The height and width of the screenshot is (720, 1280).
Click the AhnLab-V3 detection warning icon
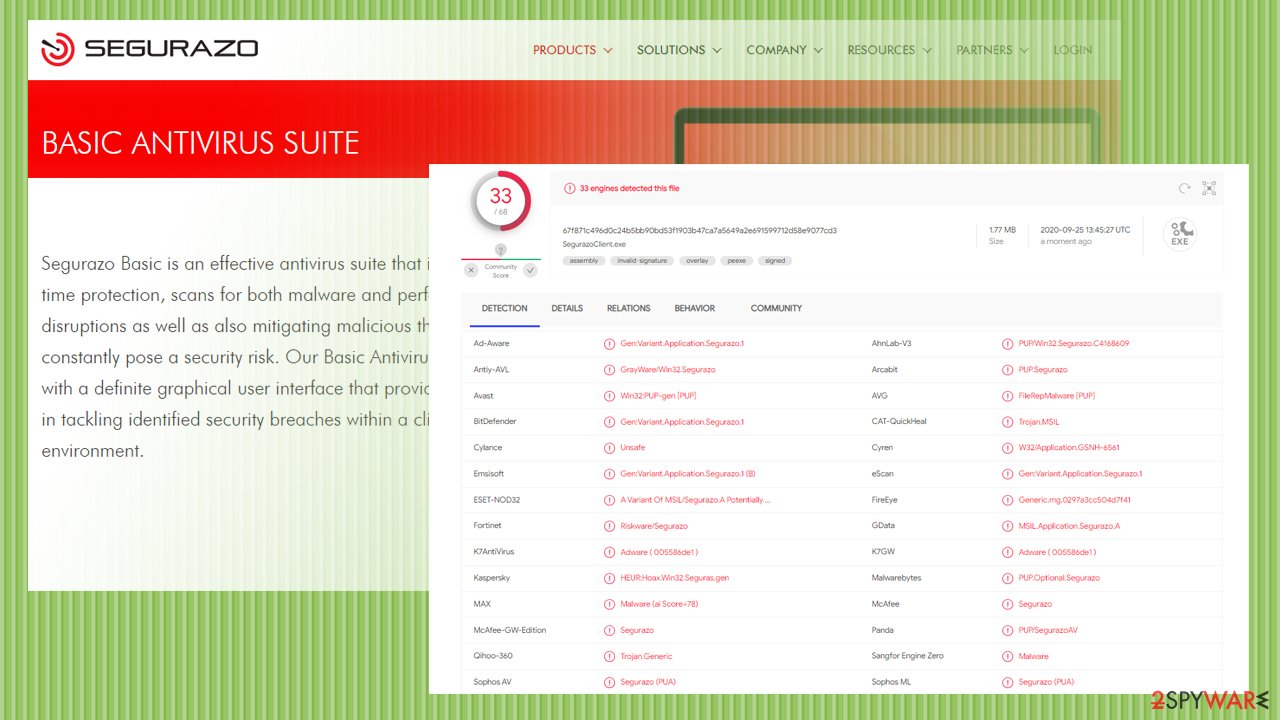(x=1007, y=343)
